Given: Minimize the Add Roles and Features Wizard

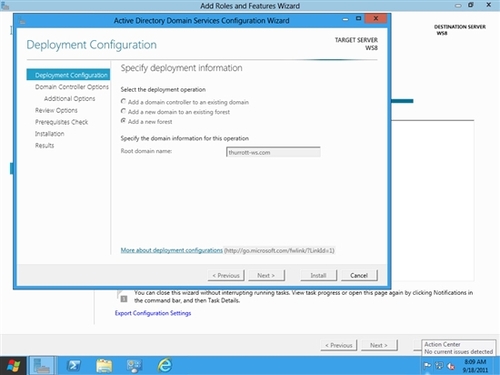Looking at the screenshot, I should pos(458,5).
